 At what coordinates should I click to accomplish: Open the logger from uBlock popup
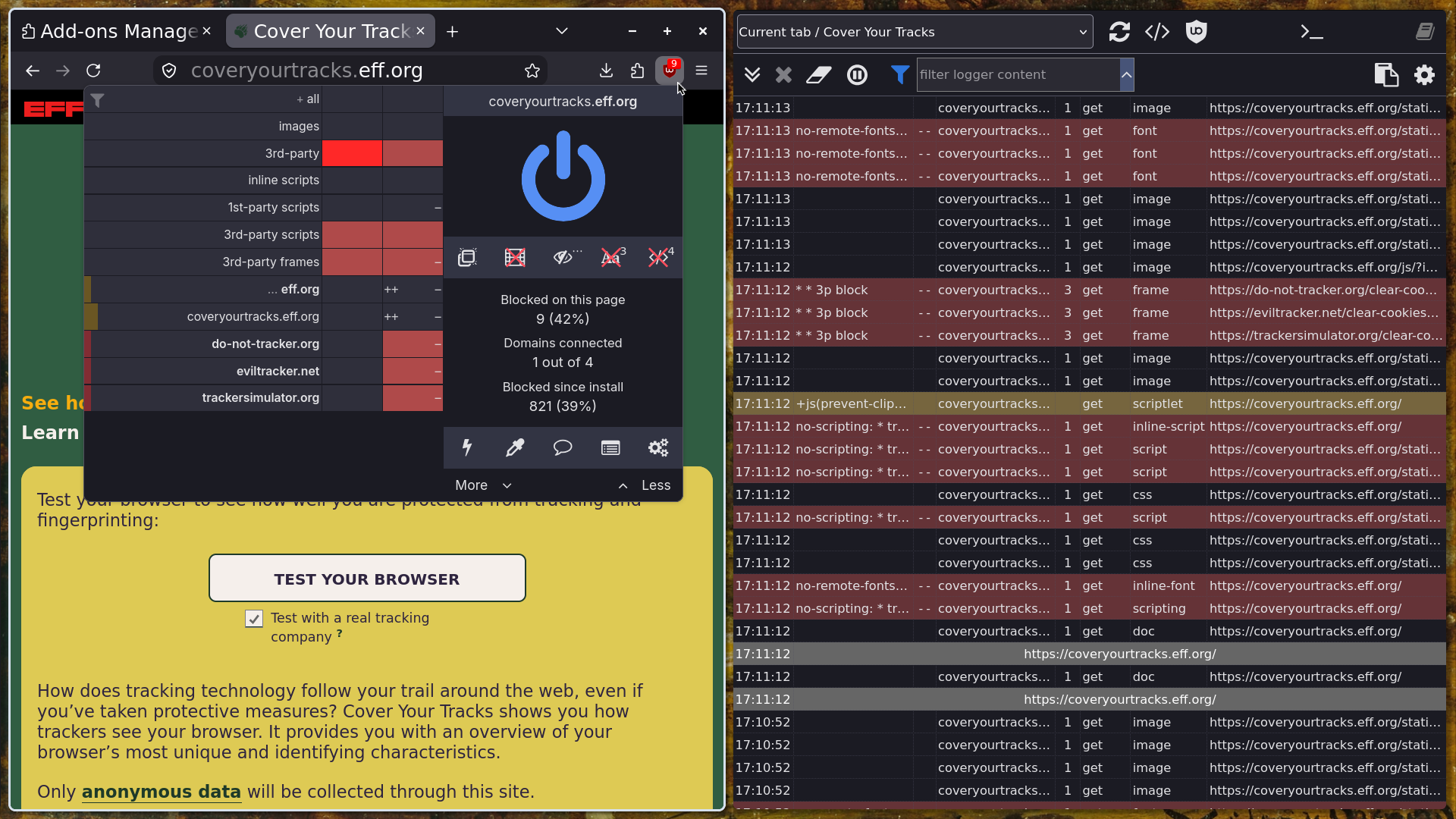pyautogui.click(x=610, y=447)
